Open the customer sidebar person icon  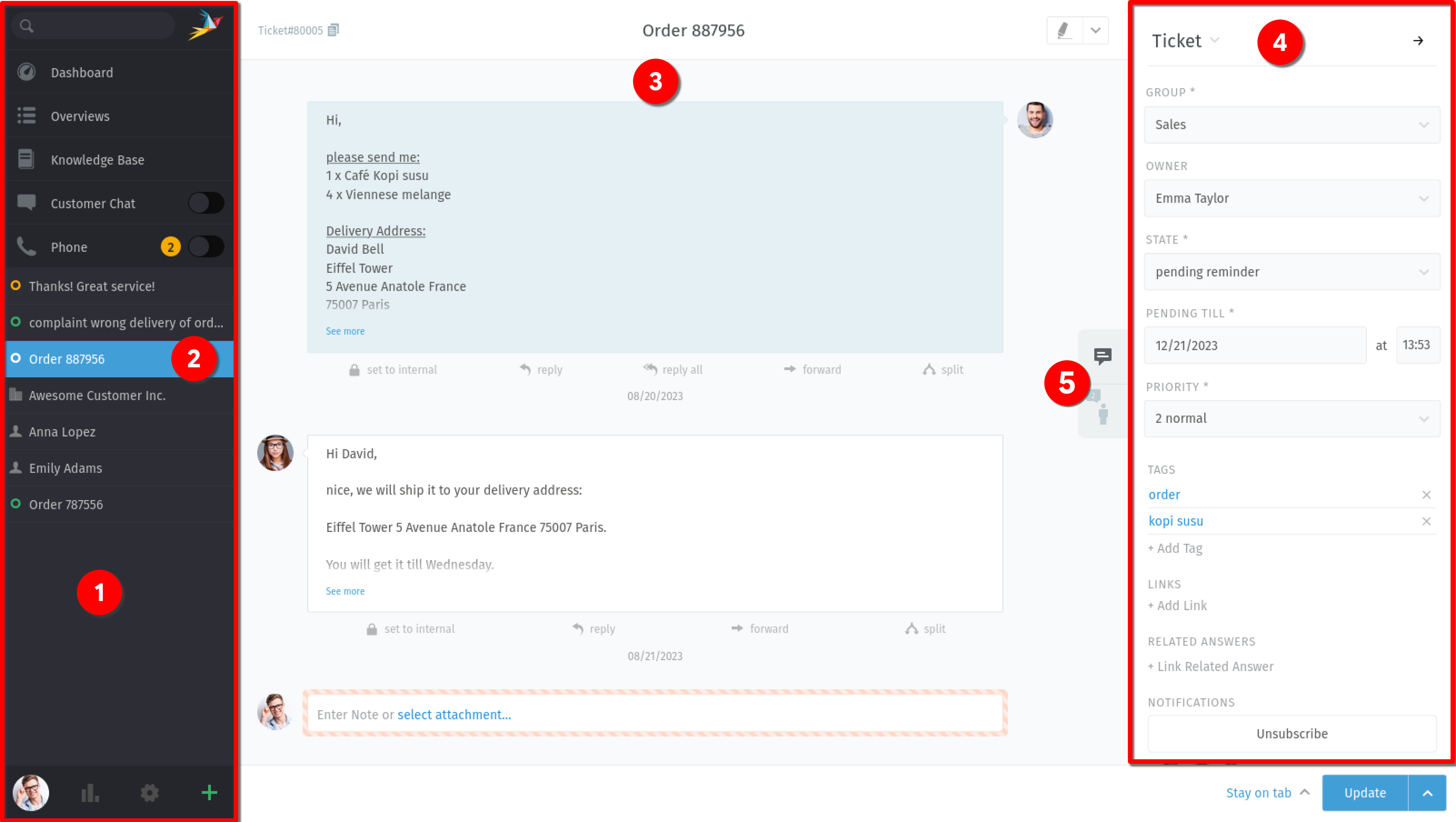point(1103,413)
